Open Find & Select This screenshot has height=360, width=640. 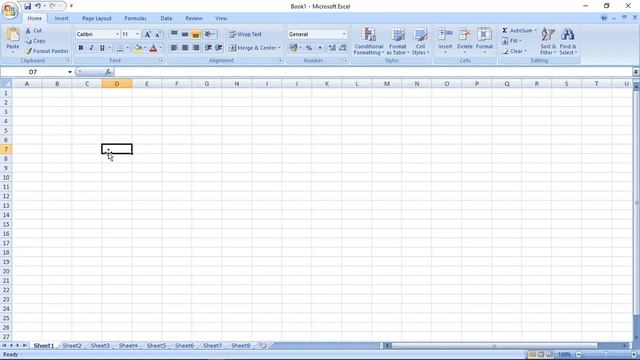(568, 41)
